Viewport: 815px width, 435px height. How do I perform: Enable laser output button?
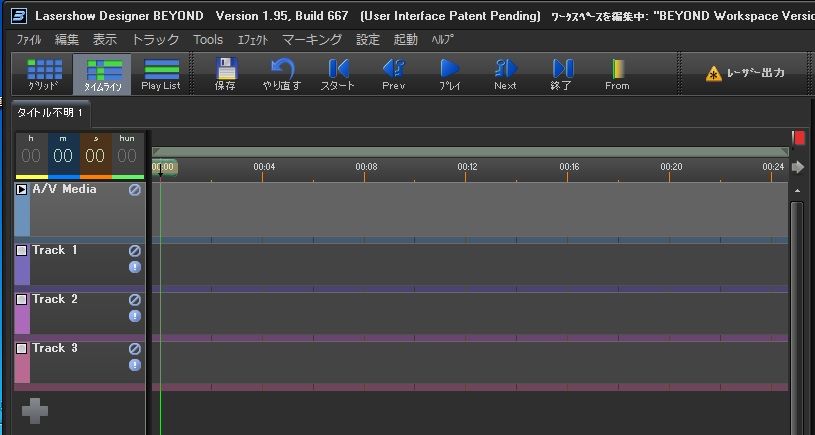click(744, 73)
